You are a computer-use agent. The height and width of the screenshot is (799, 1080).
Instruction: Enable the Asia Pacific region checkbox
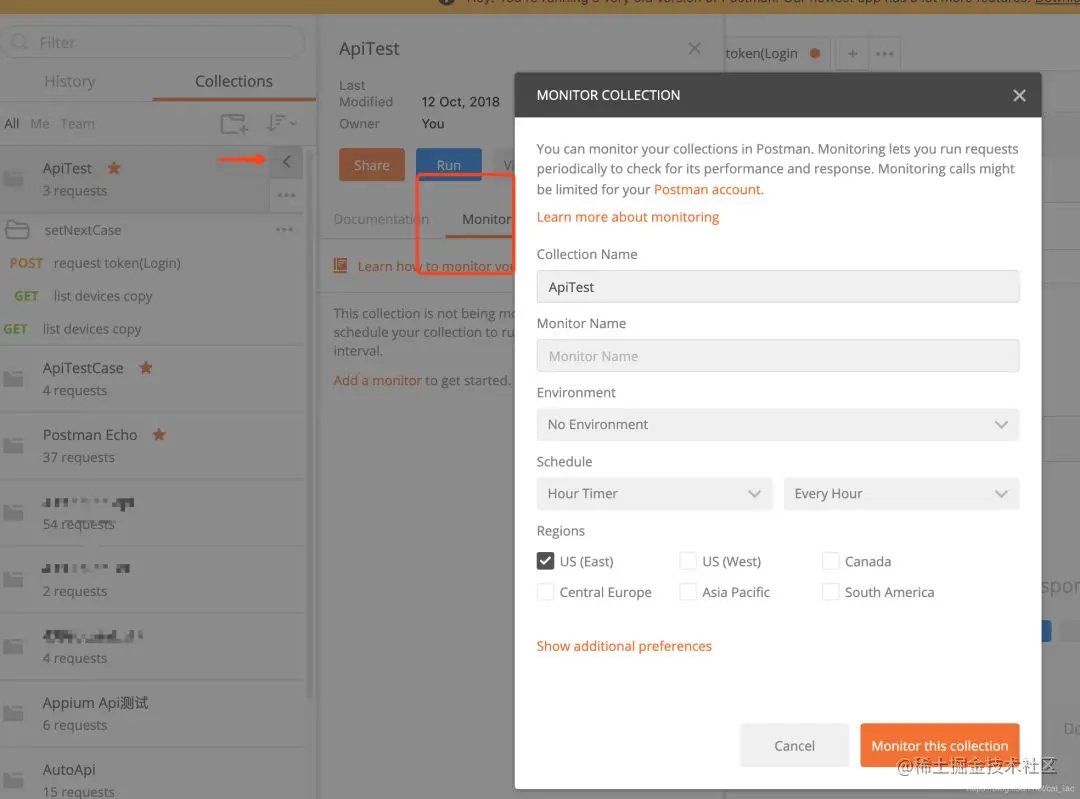pos(687,592)
